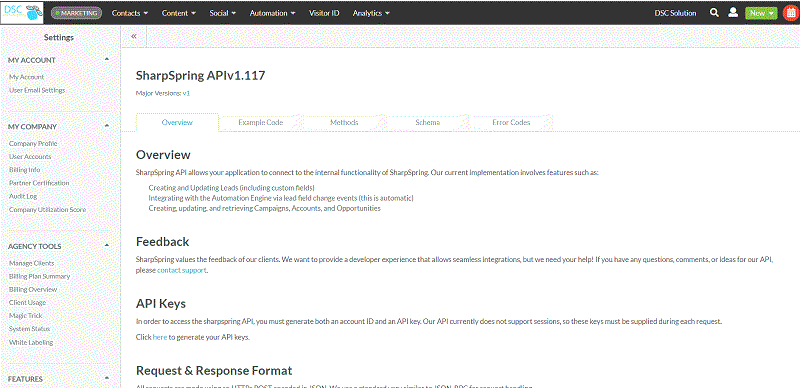Click the contact support link
Screen dimensions: 800x388
pyautogui.click(x=182, y=271)
